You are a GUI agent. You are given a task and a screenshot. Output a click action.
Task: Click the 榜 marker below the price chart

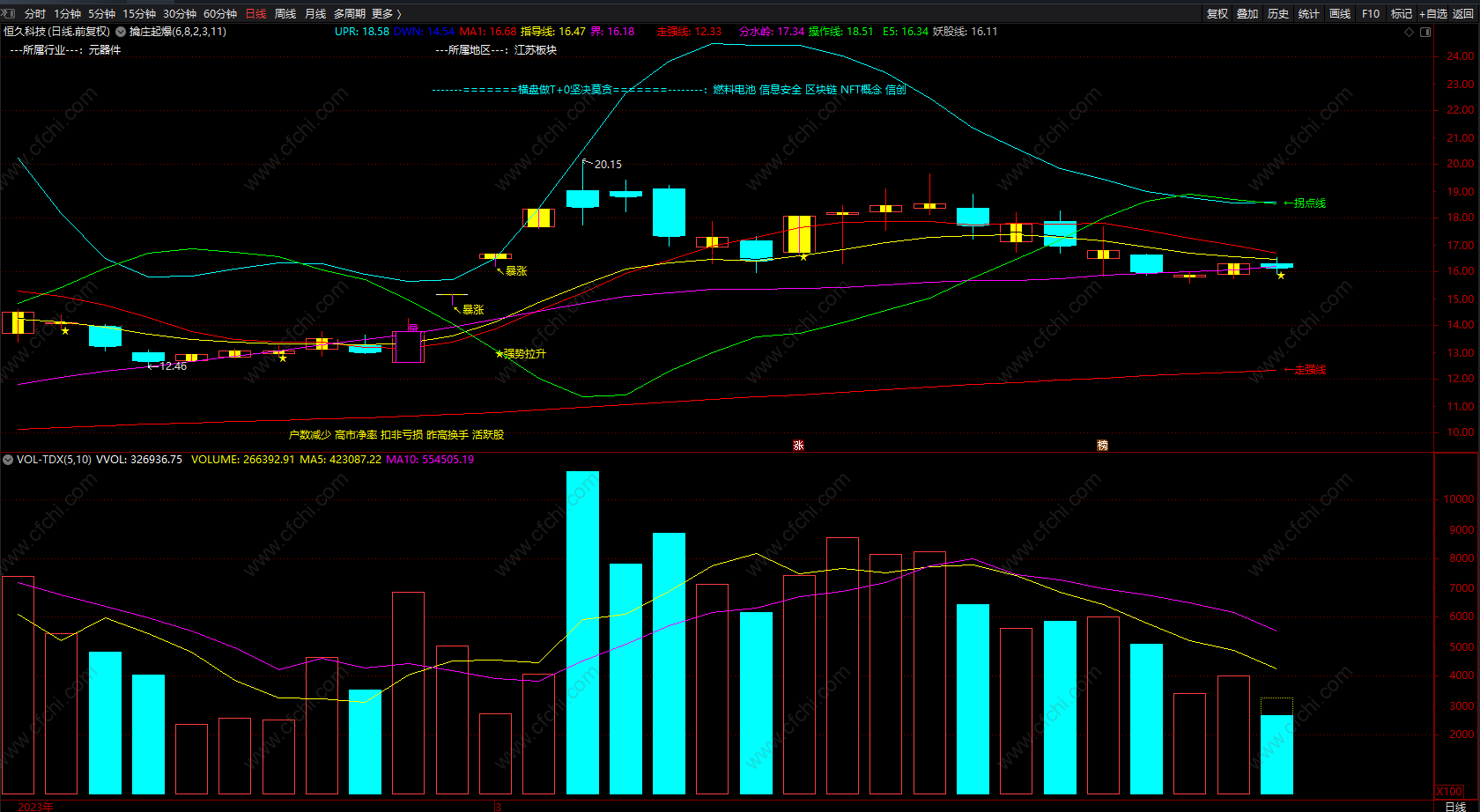point(1102,446)
